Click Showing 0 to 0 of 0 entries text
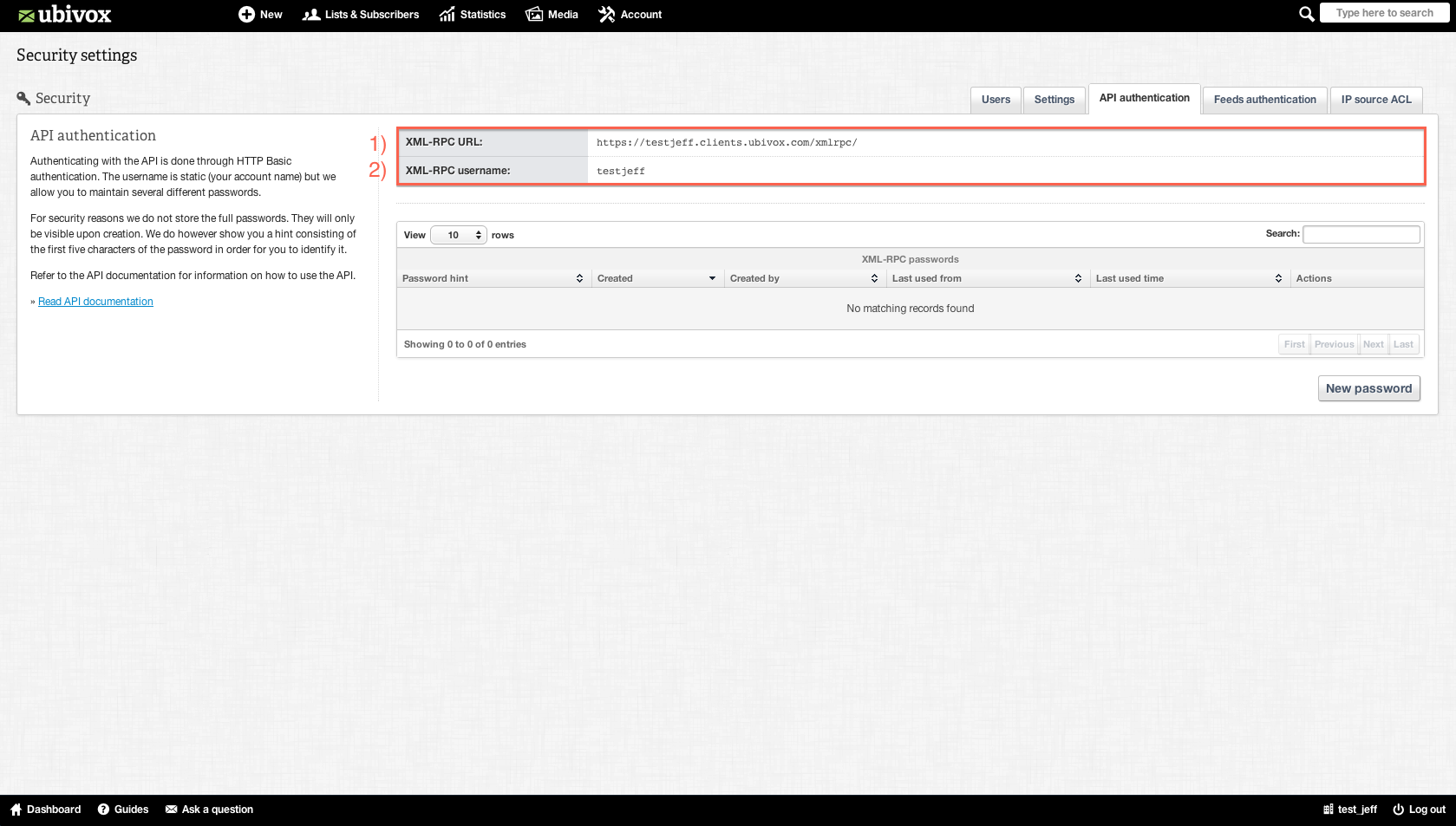1456x826 pixels. [x=465, y=344]
